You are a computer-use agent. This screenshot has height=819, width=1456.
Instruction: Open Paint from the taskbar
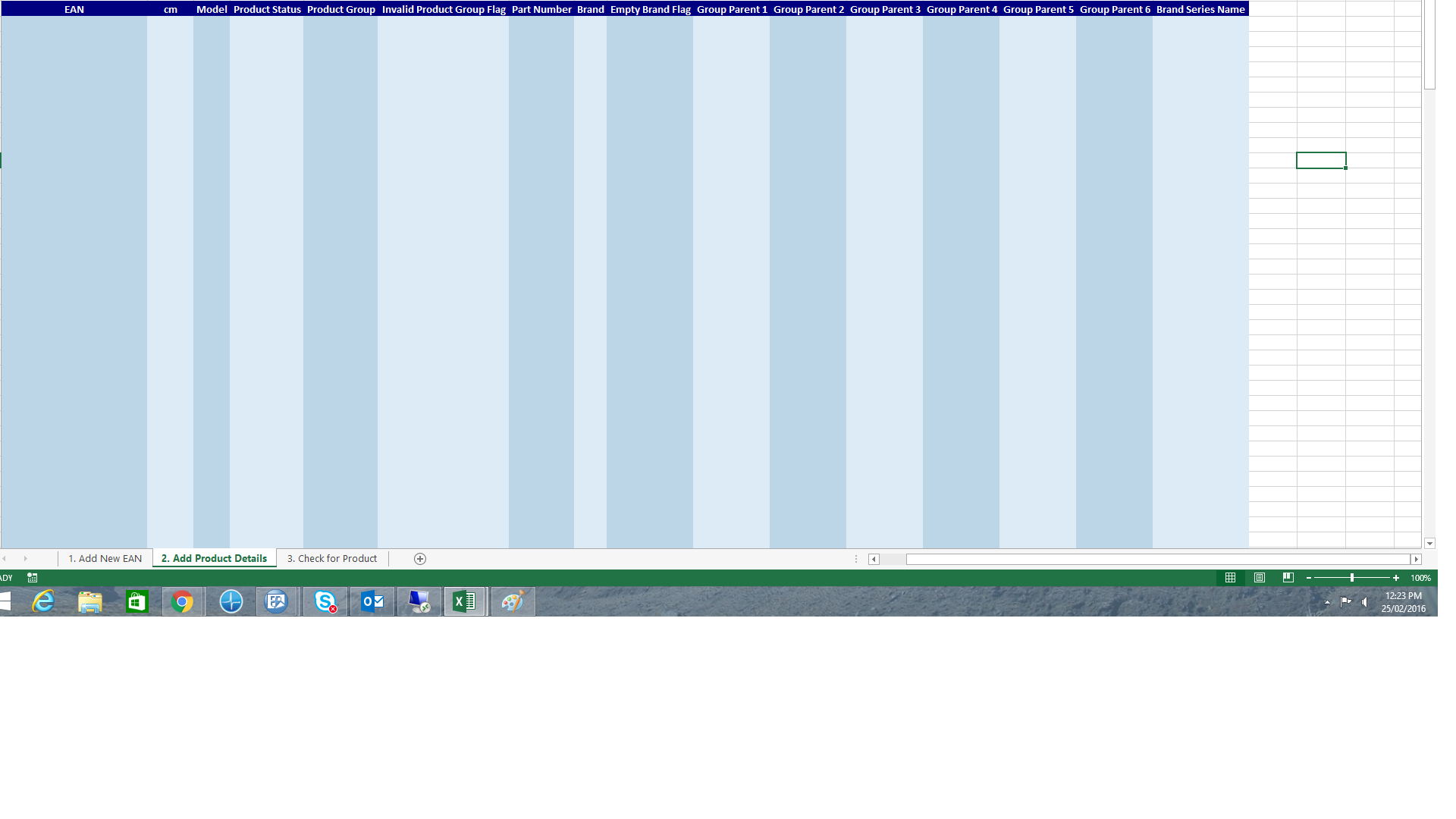512,601
